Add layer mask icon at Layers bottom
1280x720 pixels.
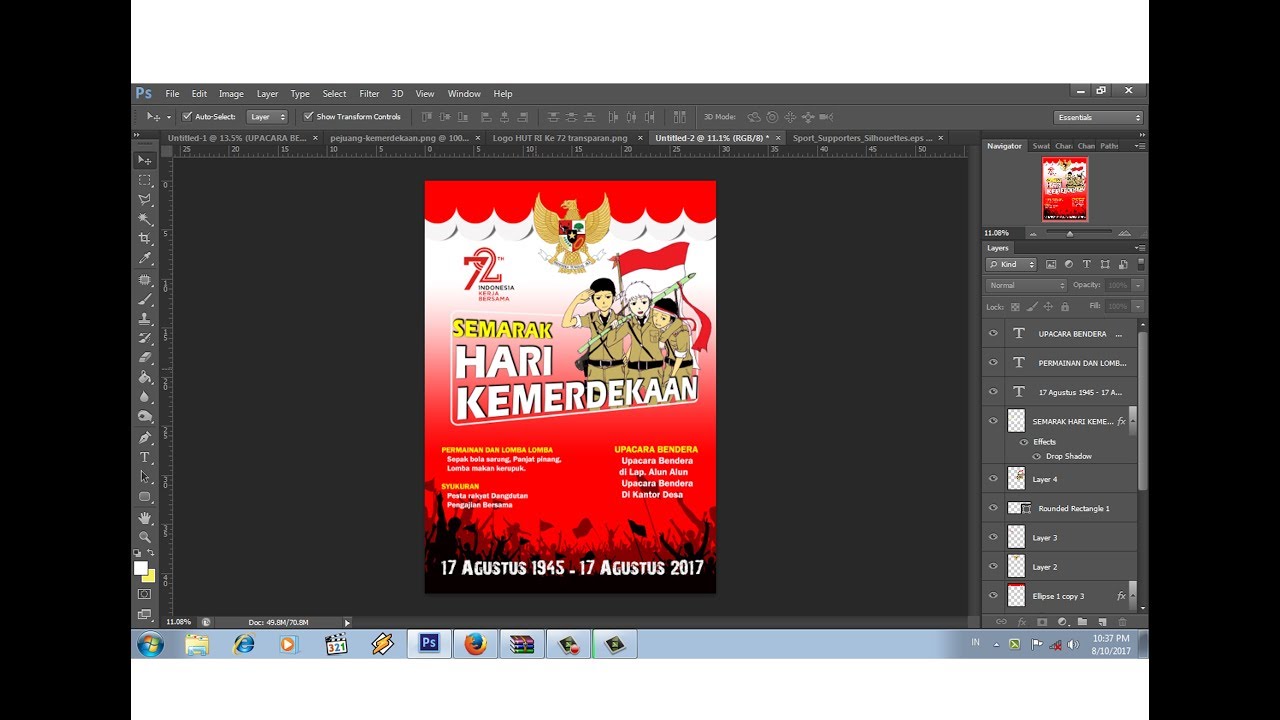pos(1042,622)
